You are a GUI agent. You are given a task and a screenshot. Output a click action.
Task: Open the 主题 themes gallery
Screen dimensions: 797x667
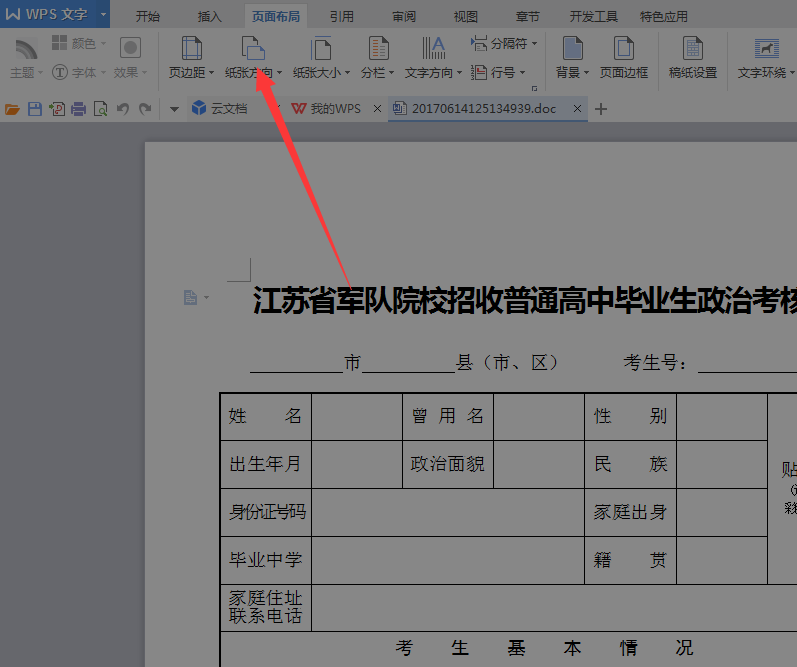click(x=26, y=58)
